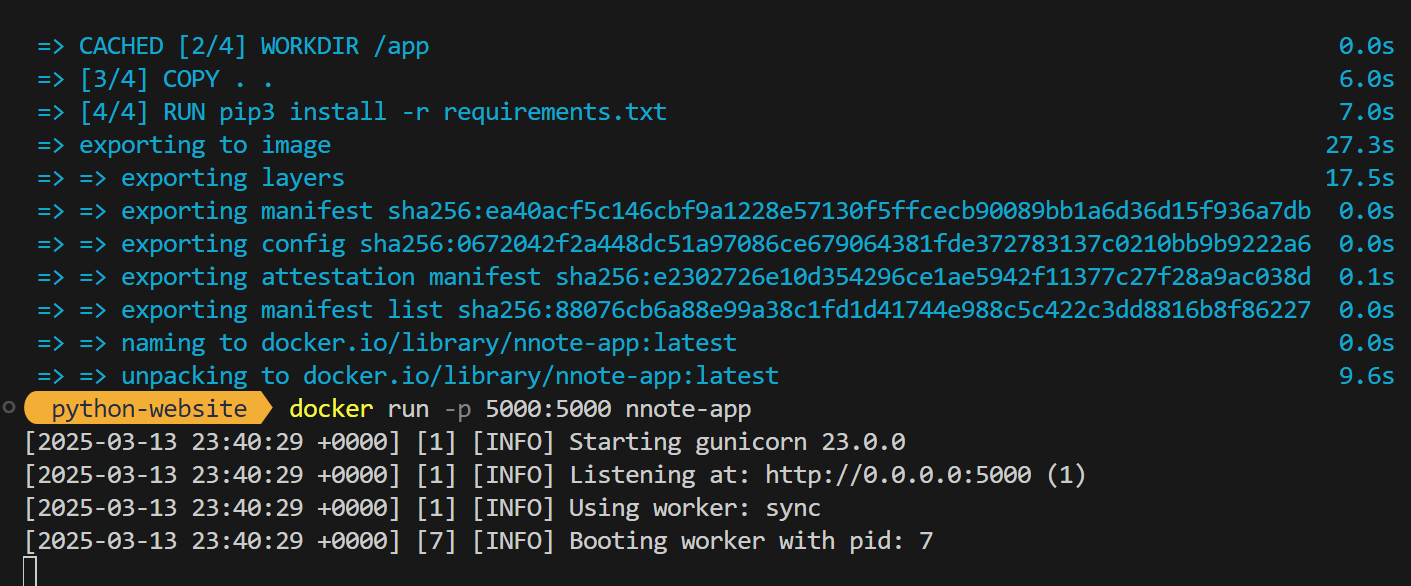Click the '17.5s' duration value
The height and width of the screenshot is (586, 1411).
click(1360, 178)
